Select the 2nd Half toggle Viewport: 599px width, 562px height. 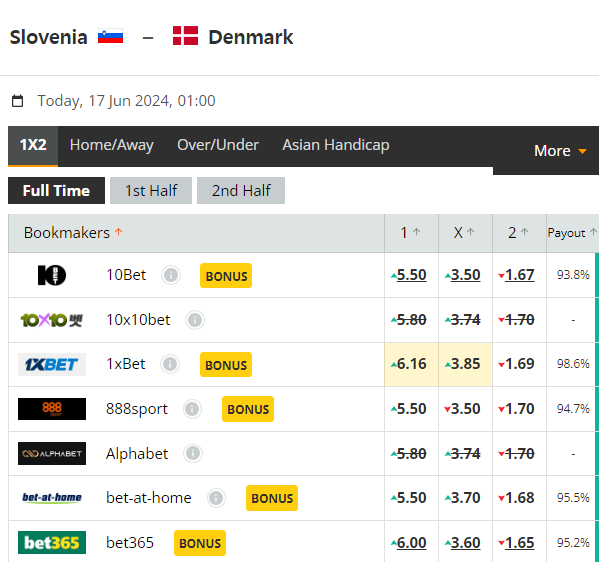(x=241, y=190)
